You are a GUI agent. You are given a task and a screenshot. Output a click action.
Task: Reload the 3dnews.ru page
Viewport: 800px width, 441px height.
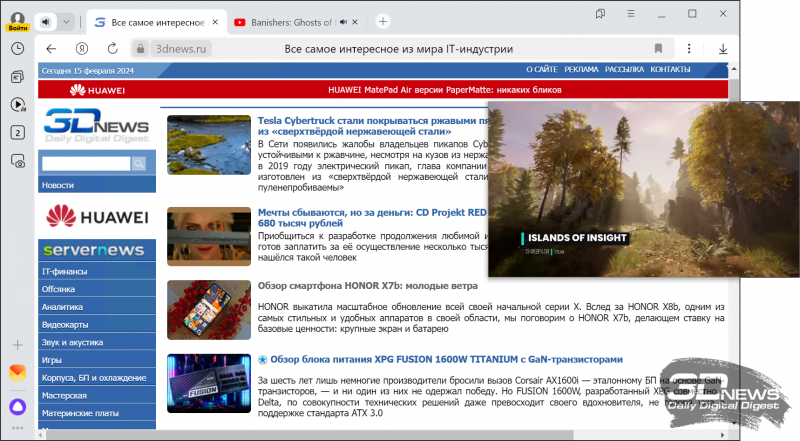pyautogui.click(x=113, y=48)
